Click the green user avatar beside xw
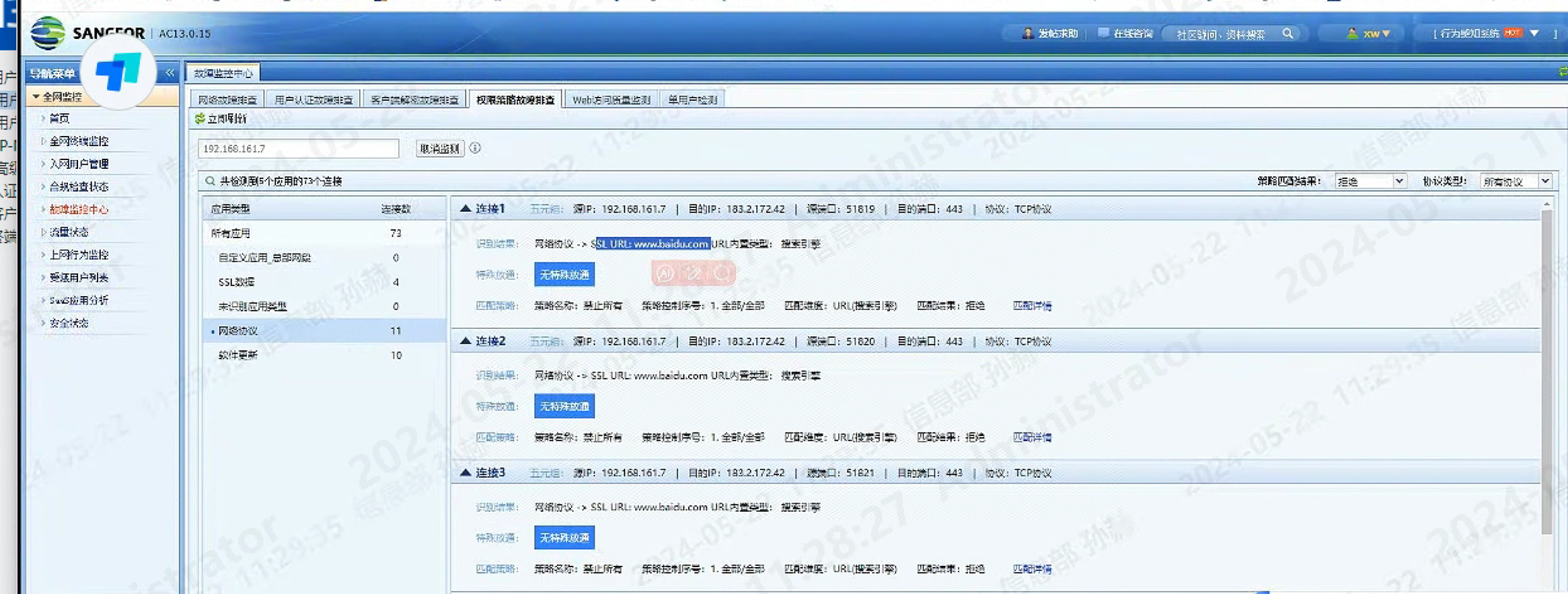Image resolution: width=1568 pixels, height=594 pixels. click(1352, 33)
